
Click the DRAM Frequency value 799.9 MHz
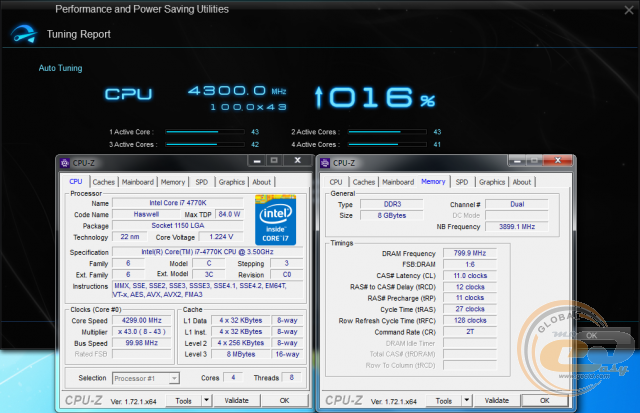point(470,253)
